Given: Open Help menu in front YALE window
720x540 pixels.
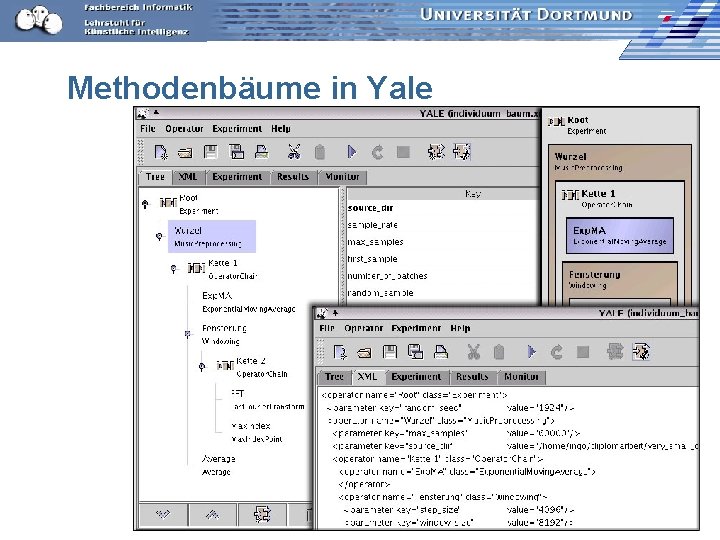Looking at the screenshot, I should click(x=460, y=328).
